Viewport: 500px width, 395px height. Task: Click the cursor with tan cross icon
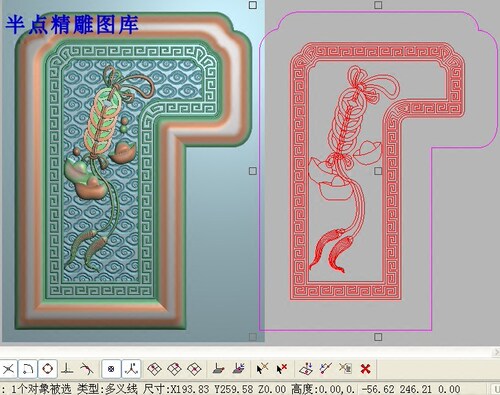pyautogui.click(x=262, y=369)
